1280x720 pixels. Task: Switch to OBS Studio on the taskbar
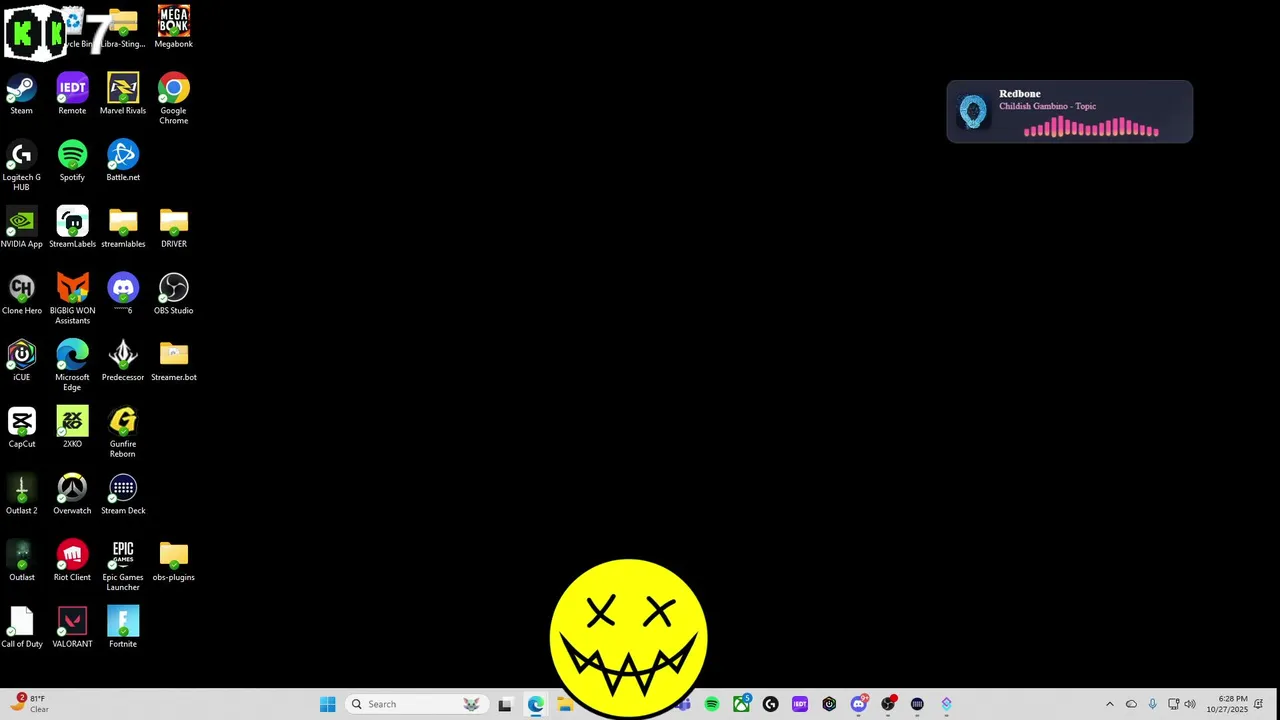(888, 704)
